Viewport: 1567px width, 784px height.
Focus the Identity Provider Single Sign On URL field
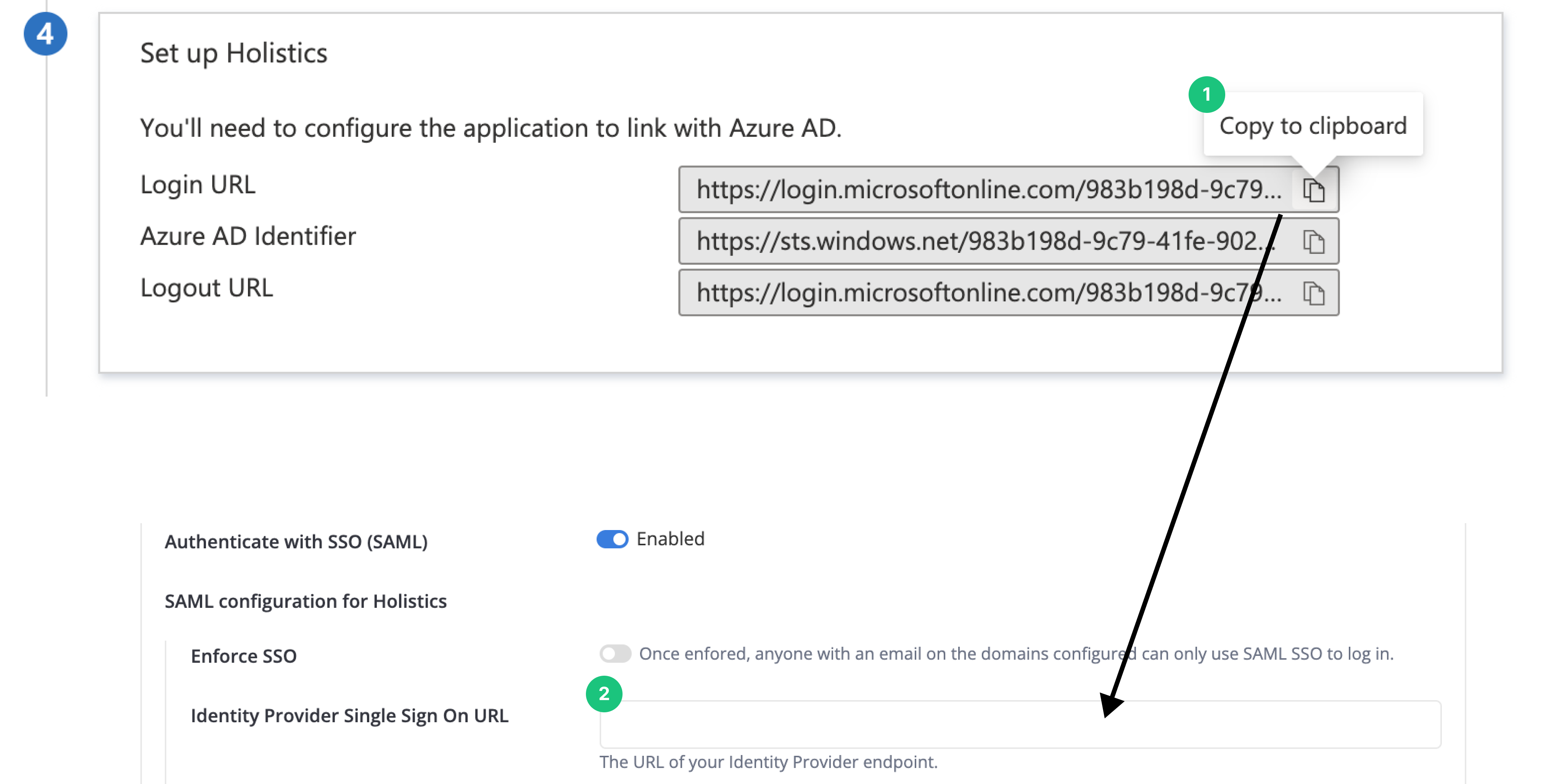pyautogui.click(x=1020, y=724)
